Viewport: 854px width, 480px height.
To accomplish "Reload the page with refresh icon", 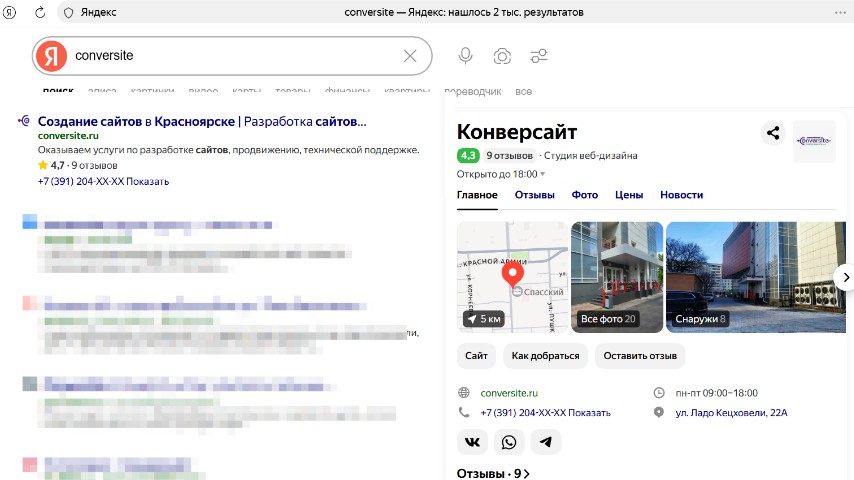I will pos(40,12).
